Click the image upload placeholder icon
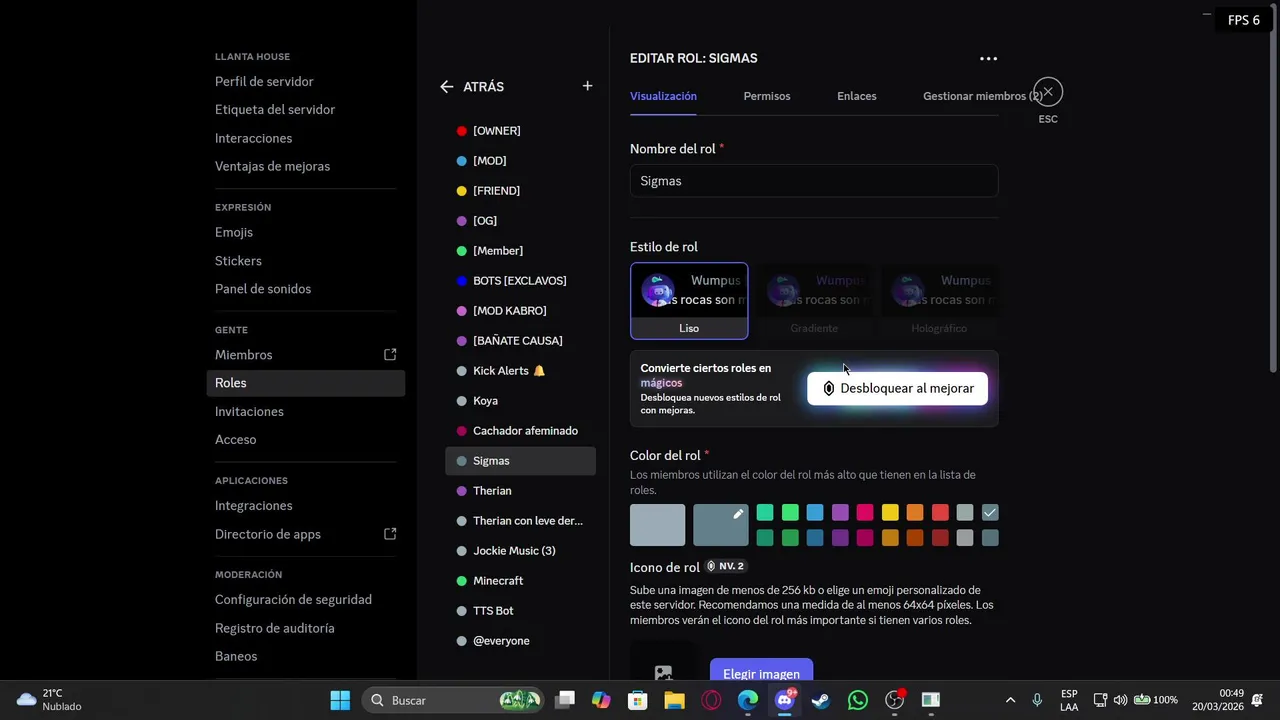Screen dimensions: 1280x720 663,672
